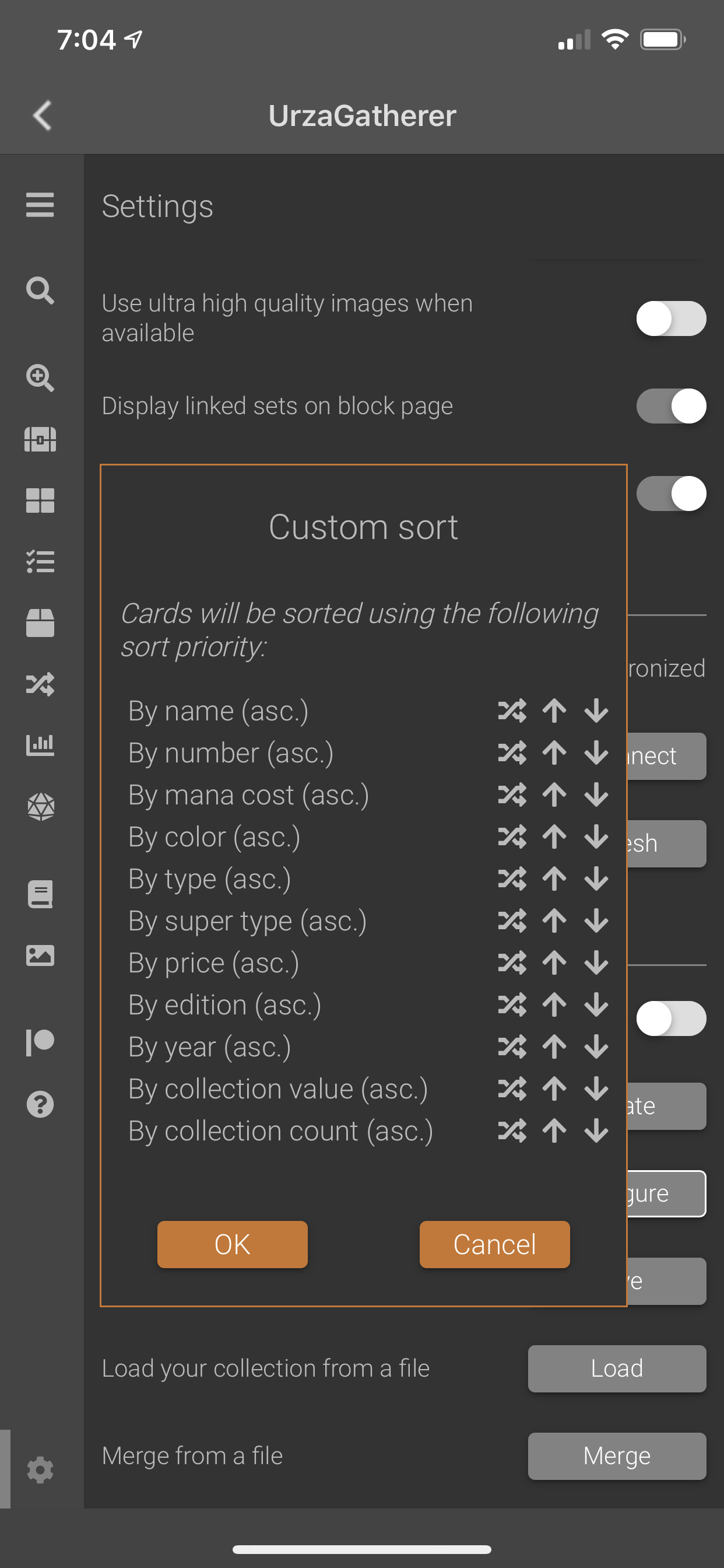Screen dimensions: 724x1568
Task: Move By number sort up one priority
Action: pos(554,752)
